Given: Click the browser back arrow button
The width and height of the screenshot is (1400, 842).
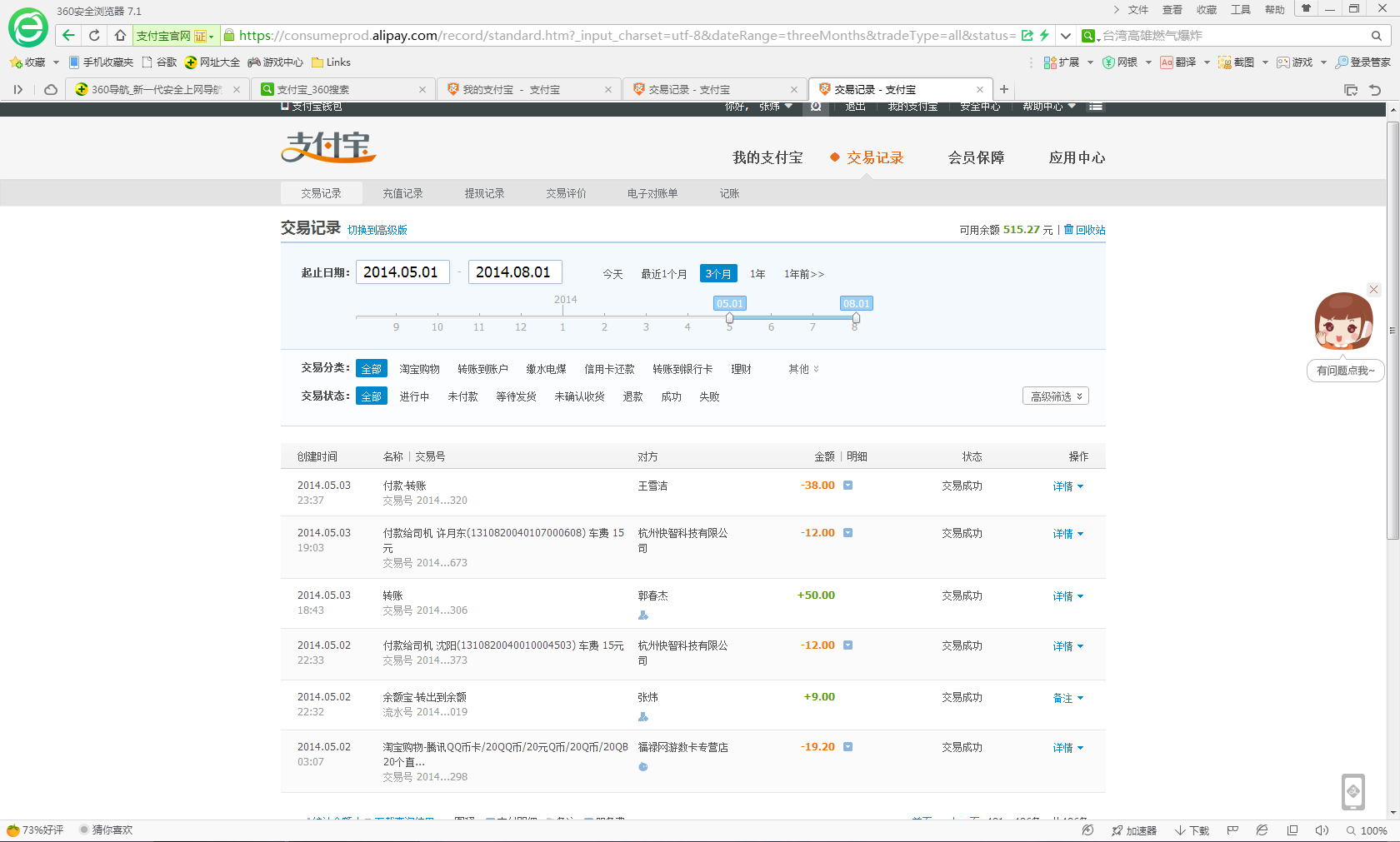Looking at the screenshot, I should (68, 35).
